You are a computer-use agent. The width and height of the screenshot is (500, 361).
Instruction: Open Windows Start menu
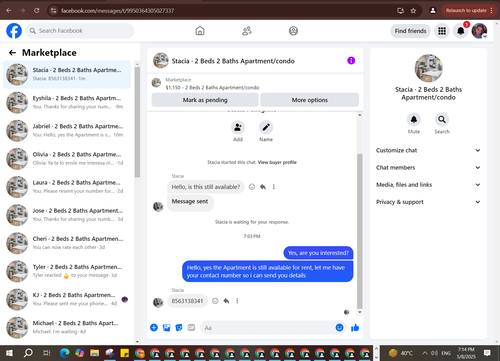[9, 353]
